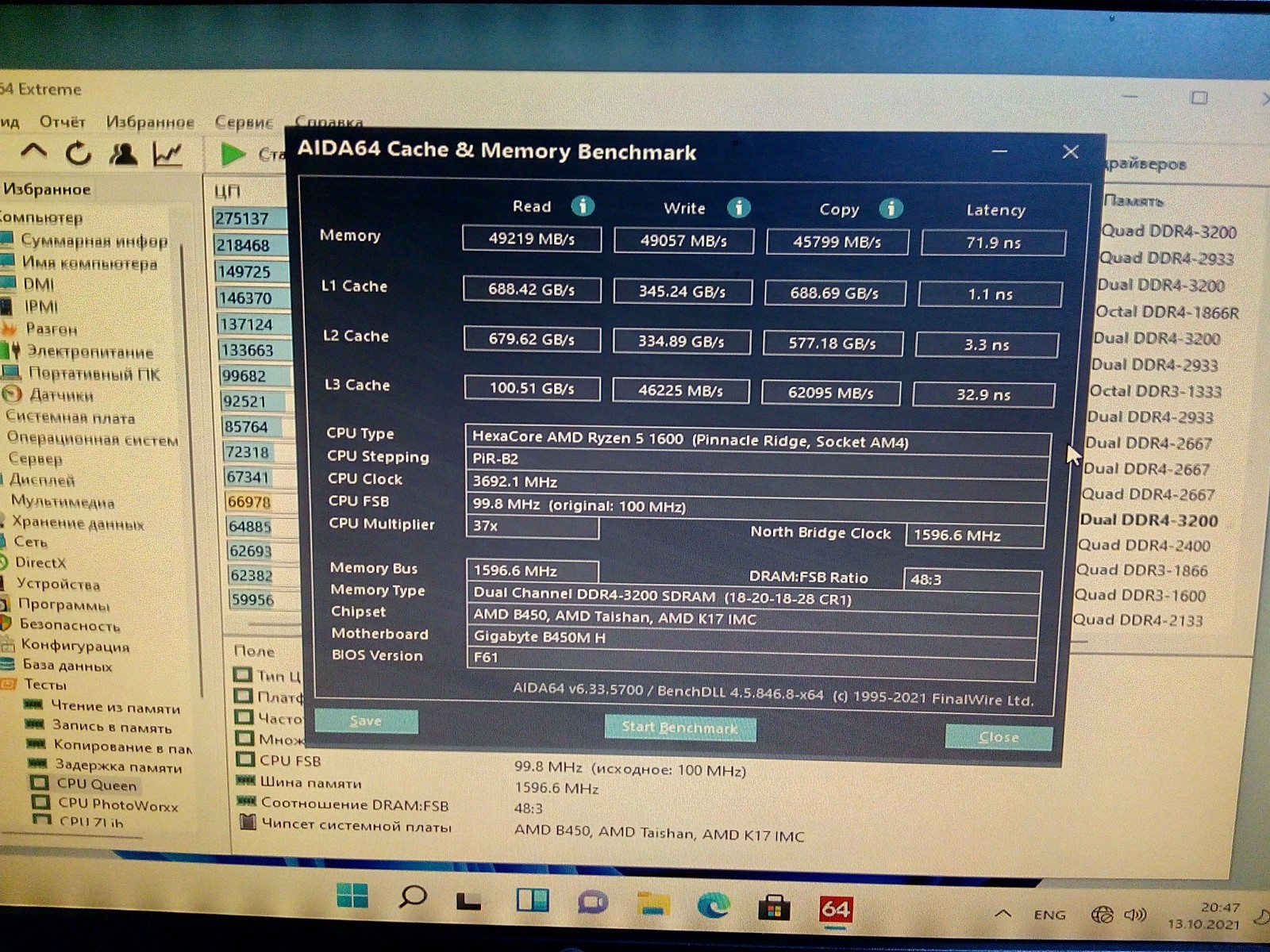Open the Тесты tree node

pos(45,685)
